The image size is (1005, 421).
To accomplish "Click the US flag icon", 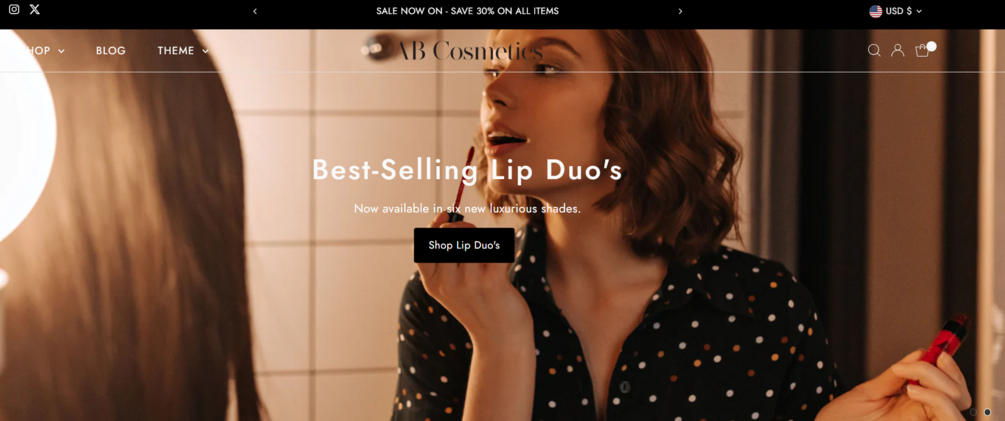I will coord(876,11).
